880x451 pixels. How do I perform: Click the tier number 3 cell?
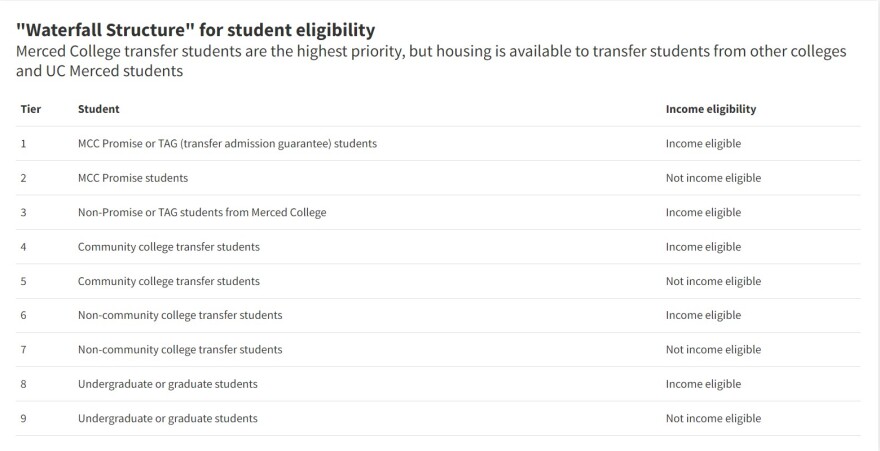(x=24, y=213)
